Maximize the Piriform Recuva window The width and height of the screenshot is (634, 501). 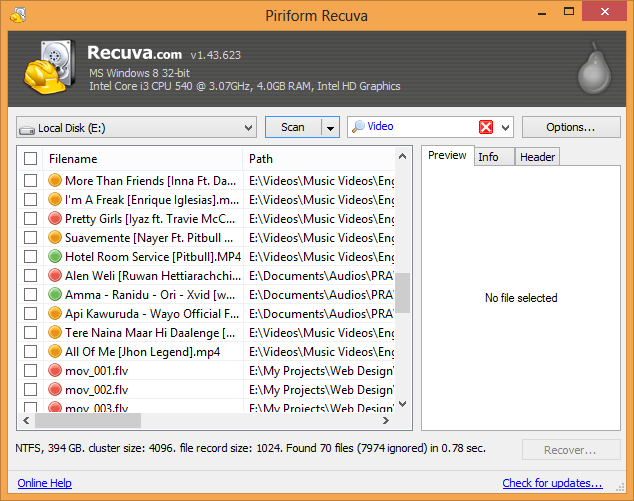point(569,11)
